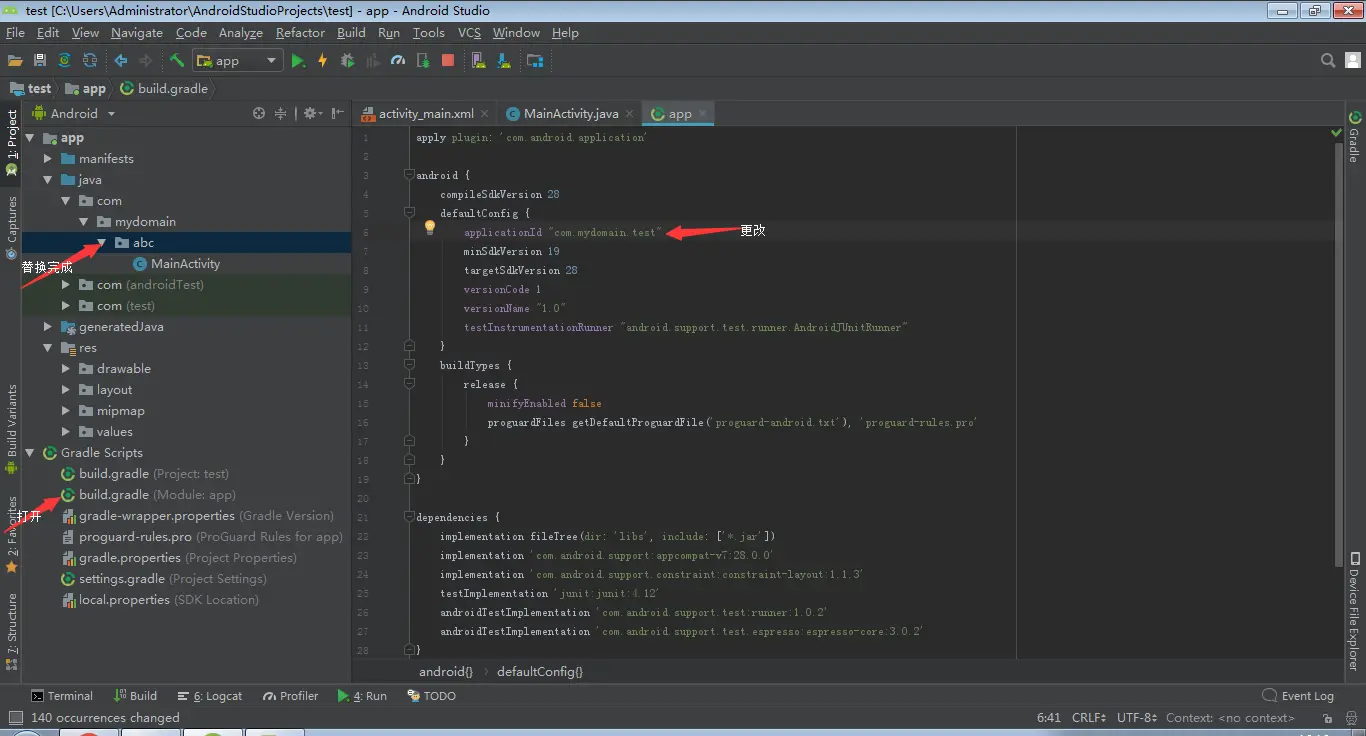Select MainActivity in the project tree
Screen dimensions: 1366x736
pyautogui.click(x=185, y=264)
